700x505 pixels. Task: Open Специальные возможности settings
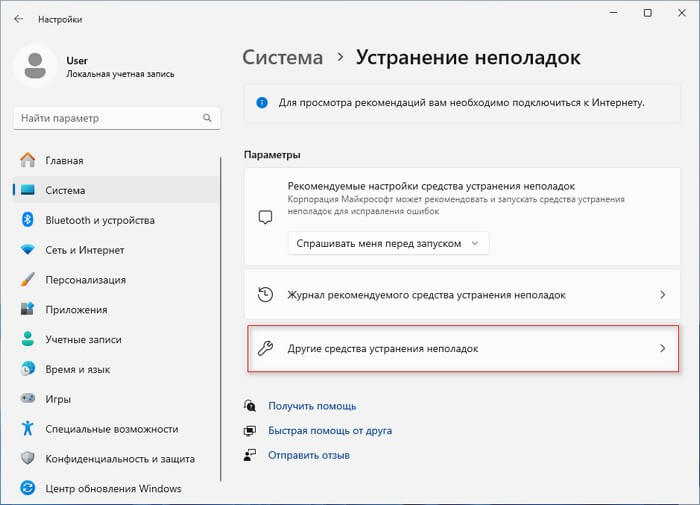point(116,429)
